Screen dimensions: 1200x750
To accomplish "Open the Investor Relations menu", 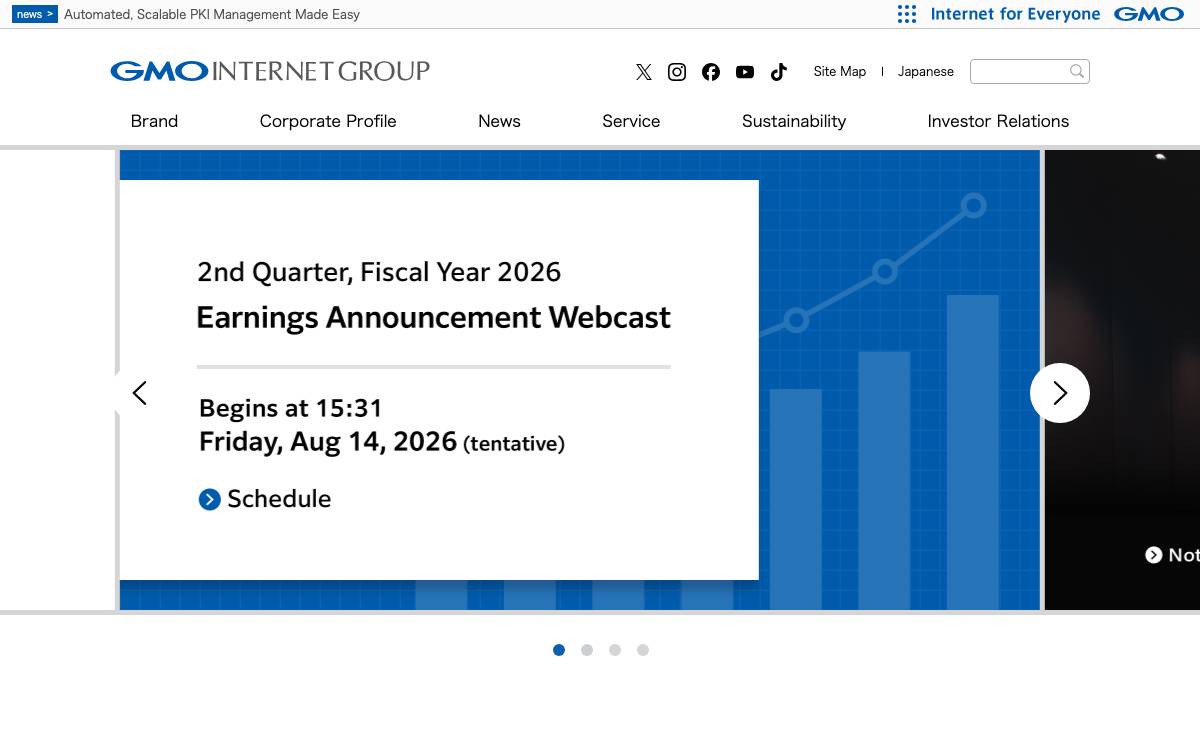I will [x=998, y=121].
